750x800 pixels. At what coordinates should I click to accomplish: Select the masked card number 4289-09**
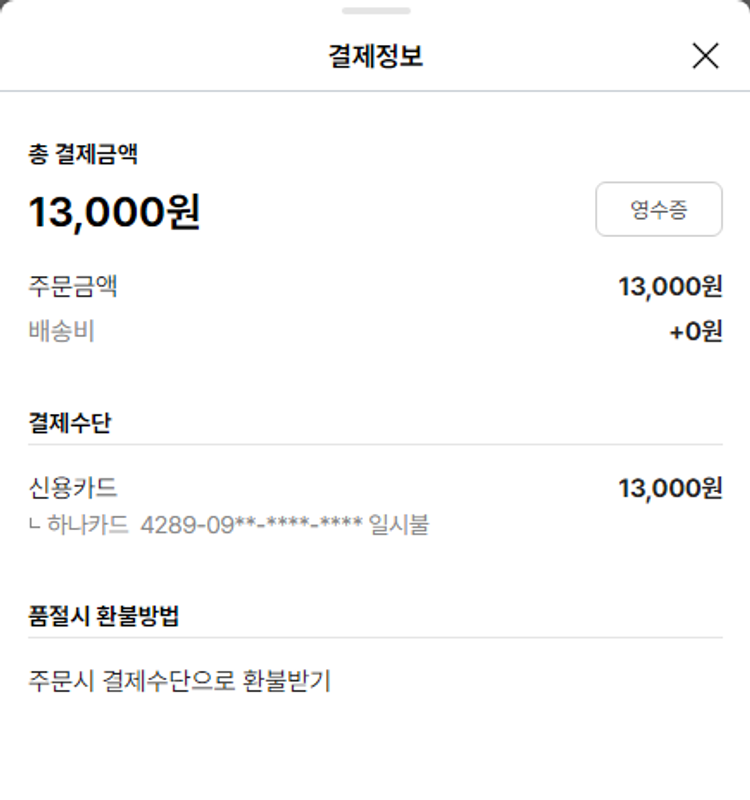[x=251, y=524]
